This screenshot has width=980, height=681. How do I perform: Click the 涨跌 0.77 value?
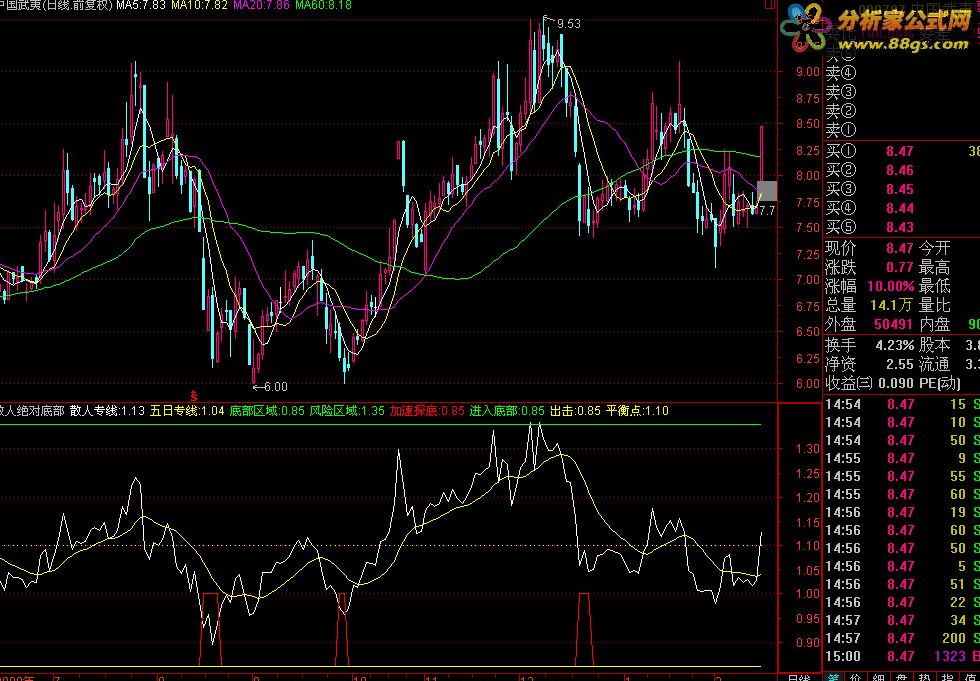pyautogui.click(x=899, y=268)
